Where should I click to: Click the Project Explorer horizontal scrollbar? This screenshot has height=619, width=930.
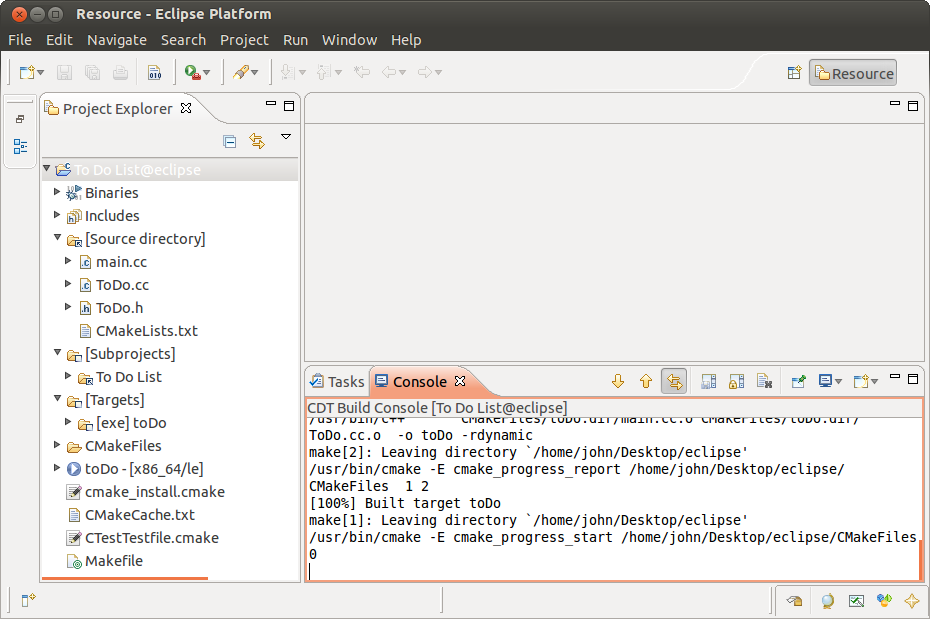[125, 577]
